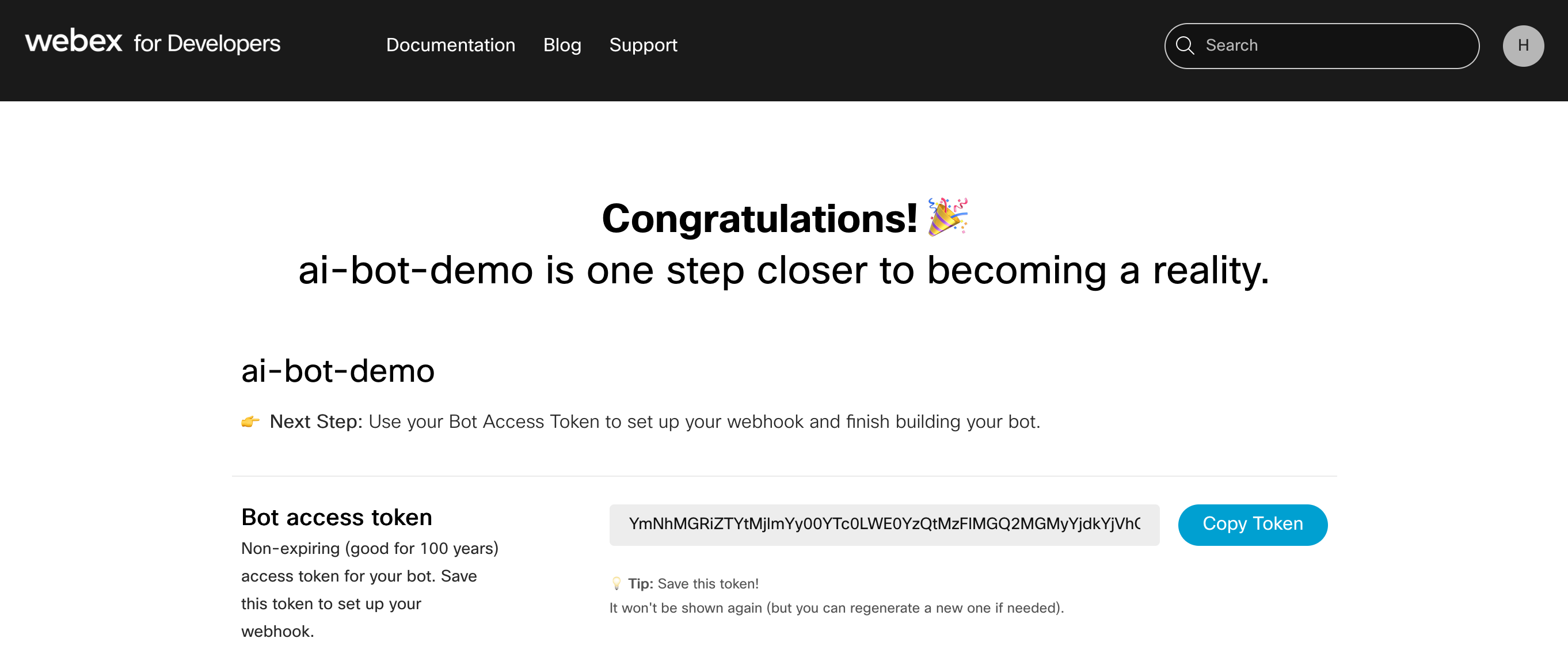The image size is (1568, 661).
Task: Click the search magnifier icon
Action: pyautogui.click(x=1185, y=45)
